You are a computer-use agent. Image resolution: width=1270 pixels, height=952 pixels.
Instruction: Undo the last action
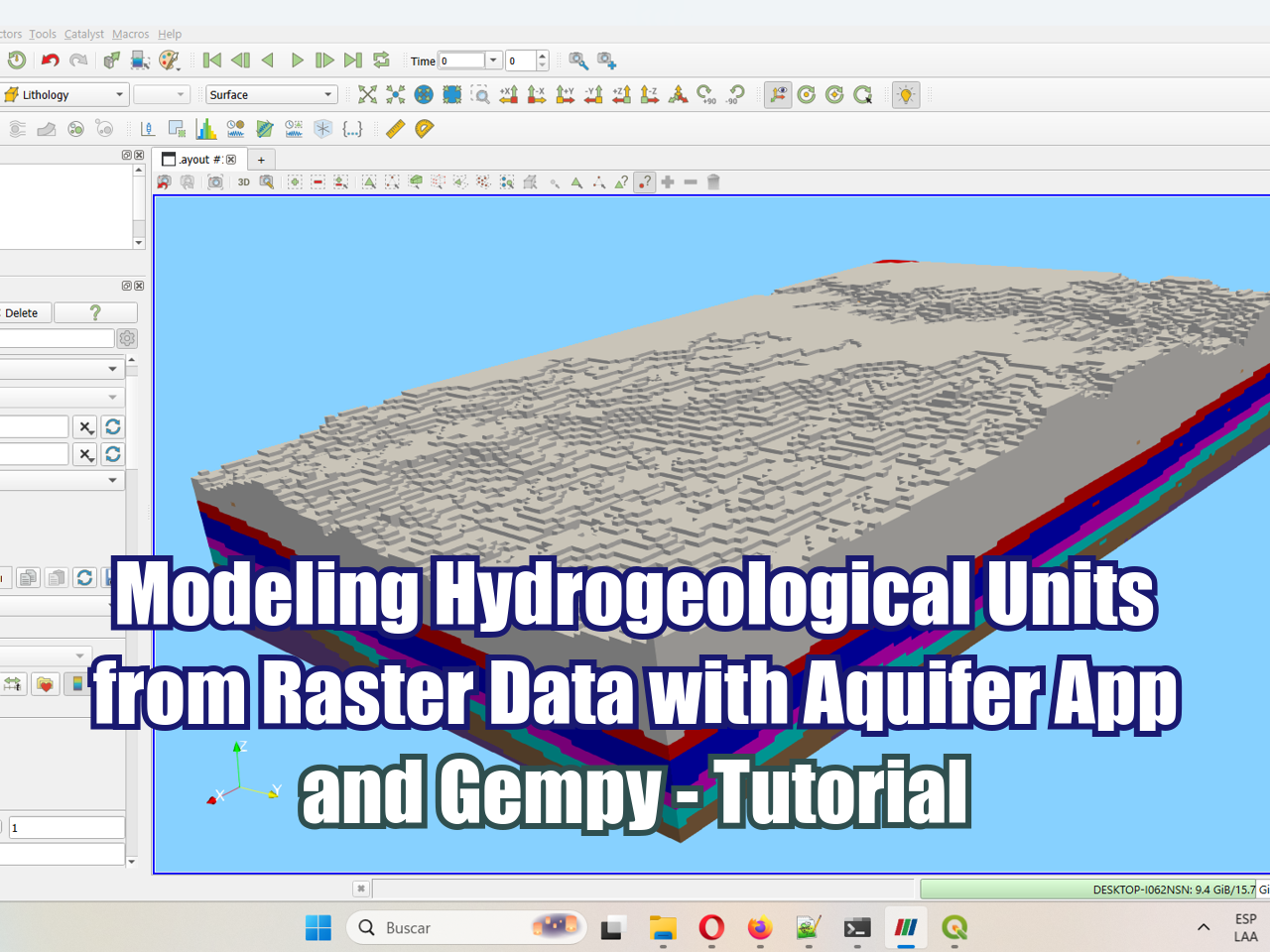50,60
